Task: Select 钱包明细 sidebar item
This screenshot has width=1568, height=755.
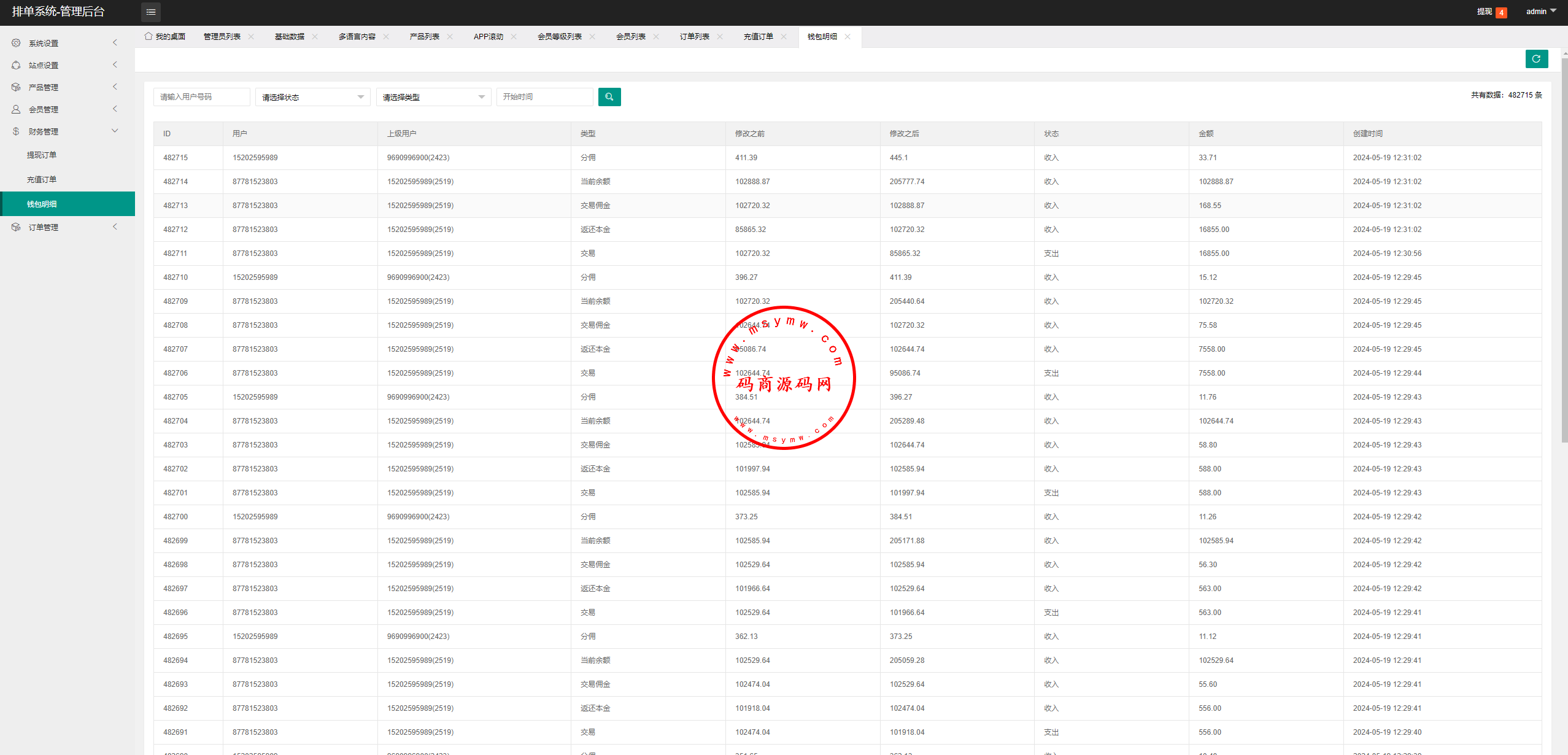Action: point(68,204)
